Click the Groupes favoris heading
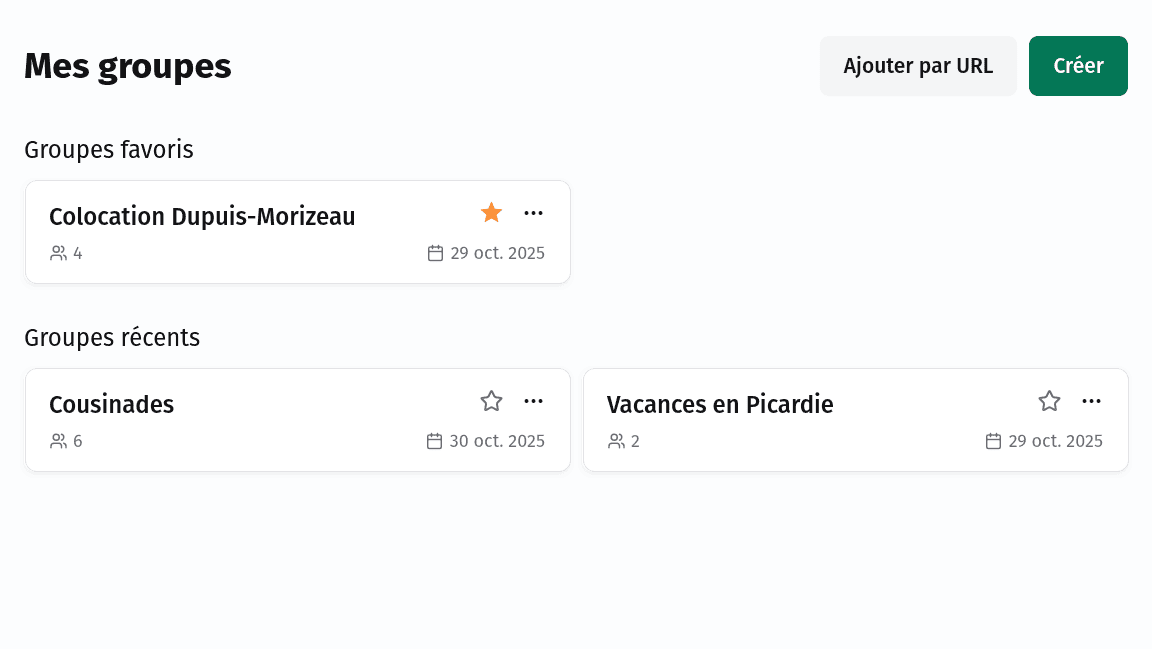The width and height of the screenshot is (1152, 649). pyautogui.click(x=109, y=150)
